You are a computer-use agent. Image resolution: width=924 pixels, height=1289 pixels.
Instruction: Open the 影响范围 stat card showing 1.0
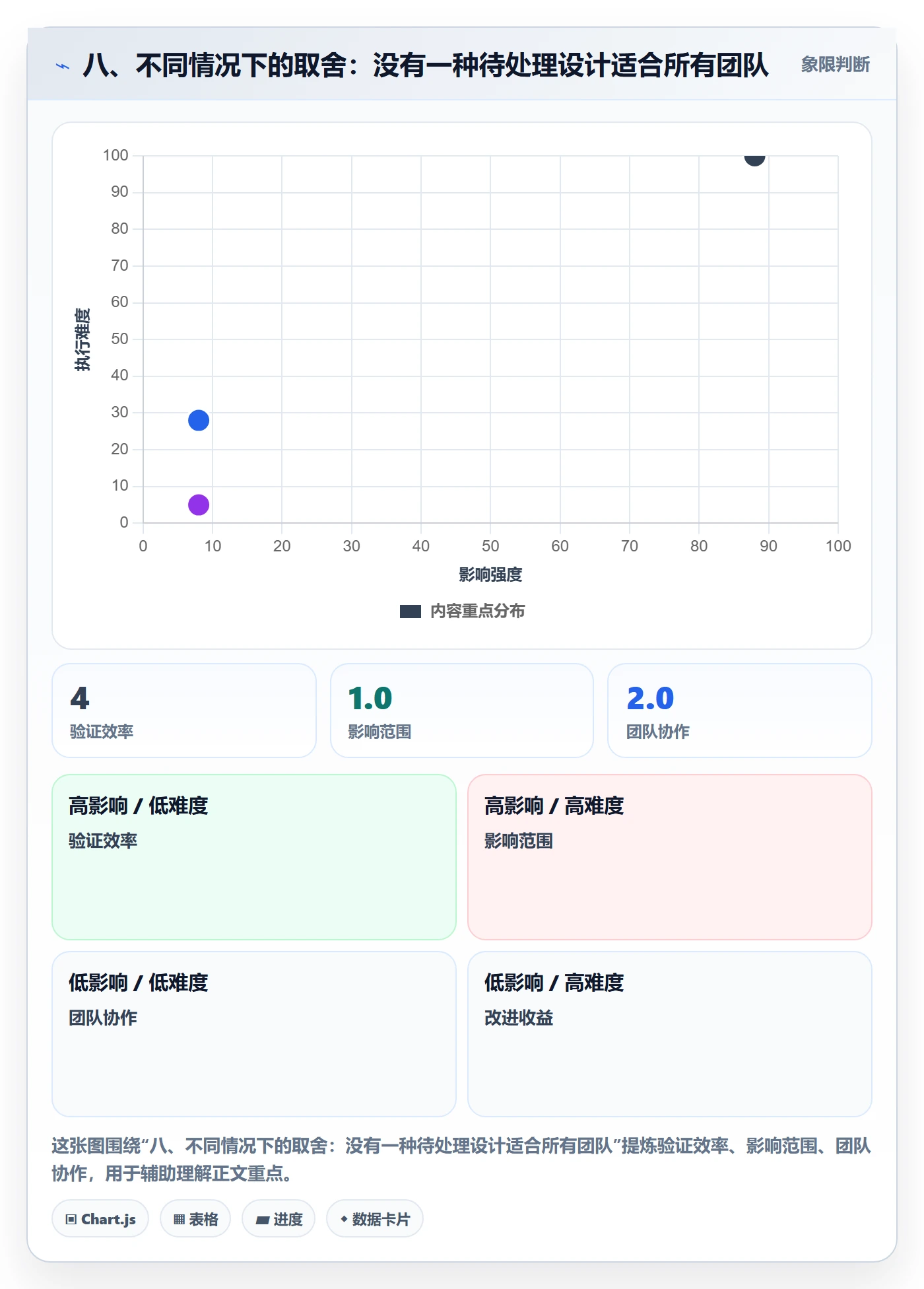pos(462,711)
